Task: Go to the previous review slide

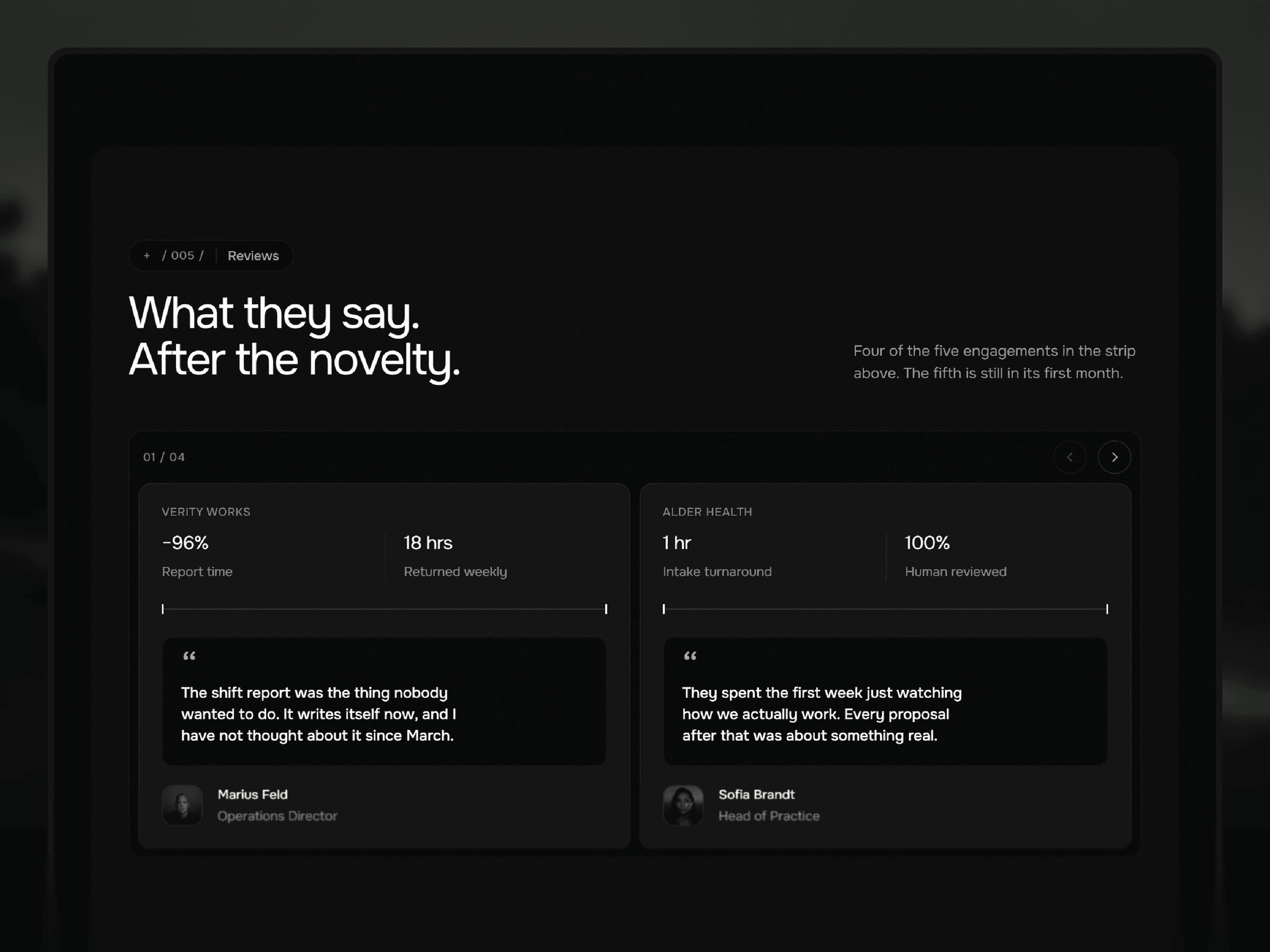Action: [x=1070, y=457]
